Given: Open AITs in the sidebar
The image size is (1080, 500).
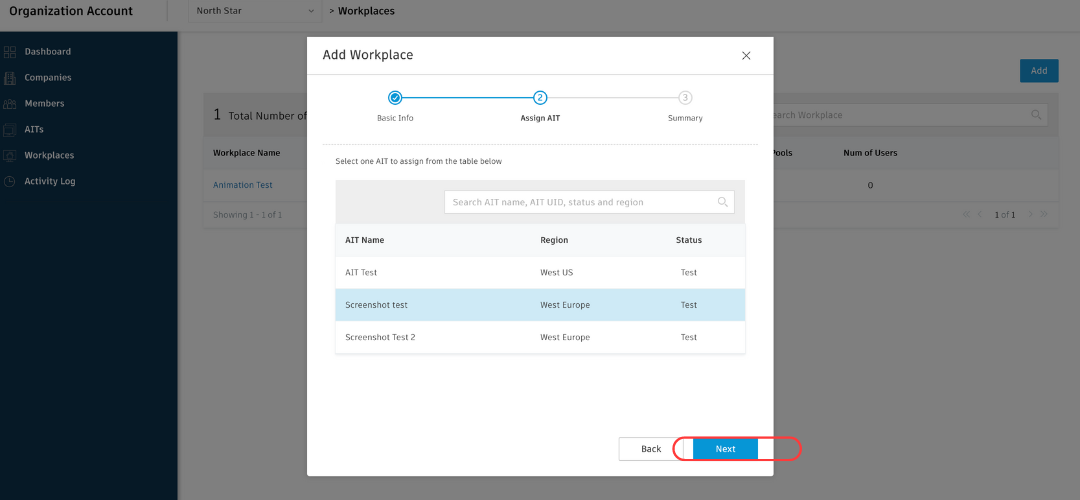Looking at the screenshot, I should click(x=34, y=129).
